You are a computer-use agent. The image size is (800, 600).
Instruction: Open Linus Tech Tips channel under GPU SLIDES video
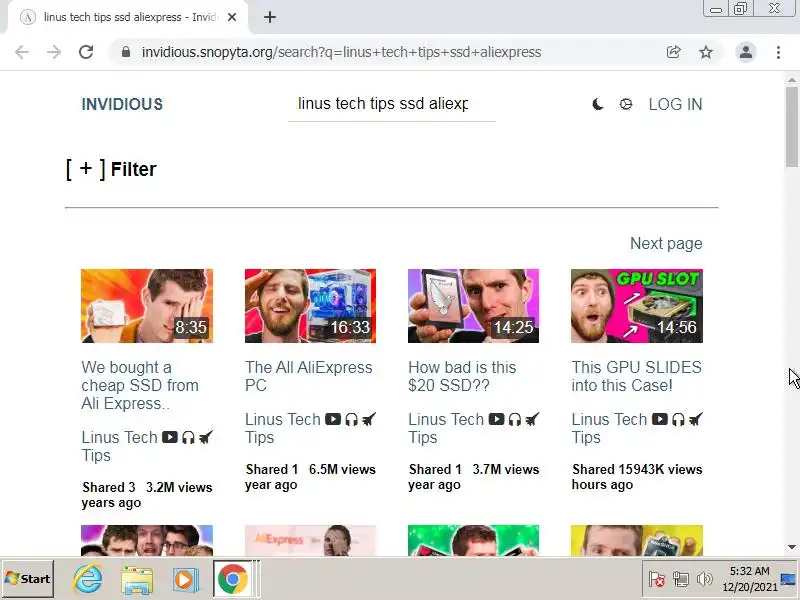[609, 428]
